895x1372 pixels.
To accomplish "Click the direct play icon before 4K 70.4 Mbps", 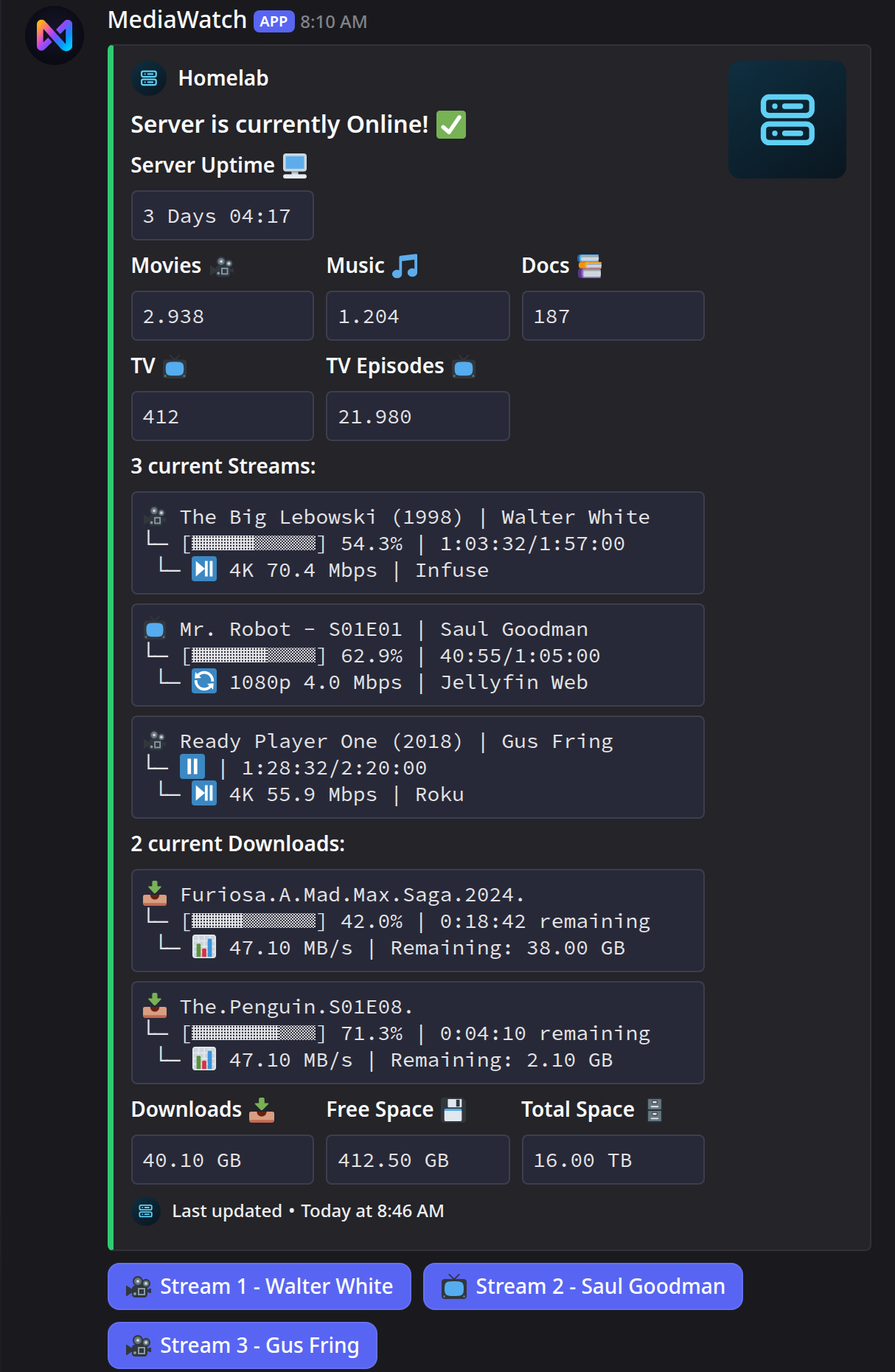I will 204,569.
